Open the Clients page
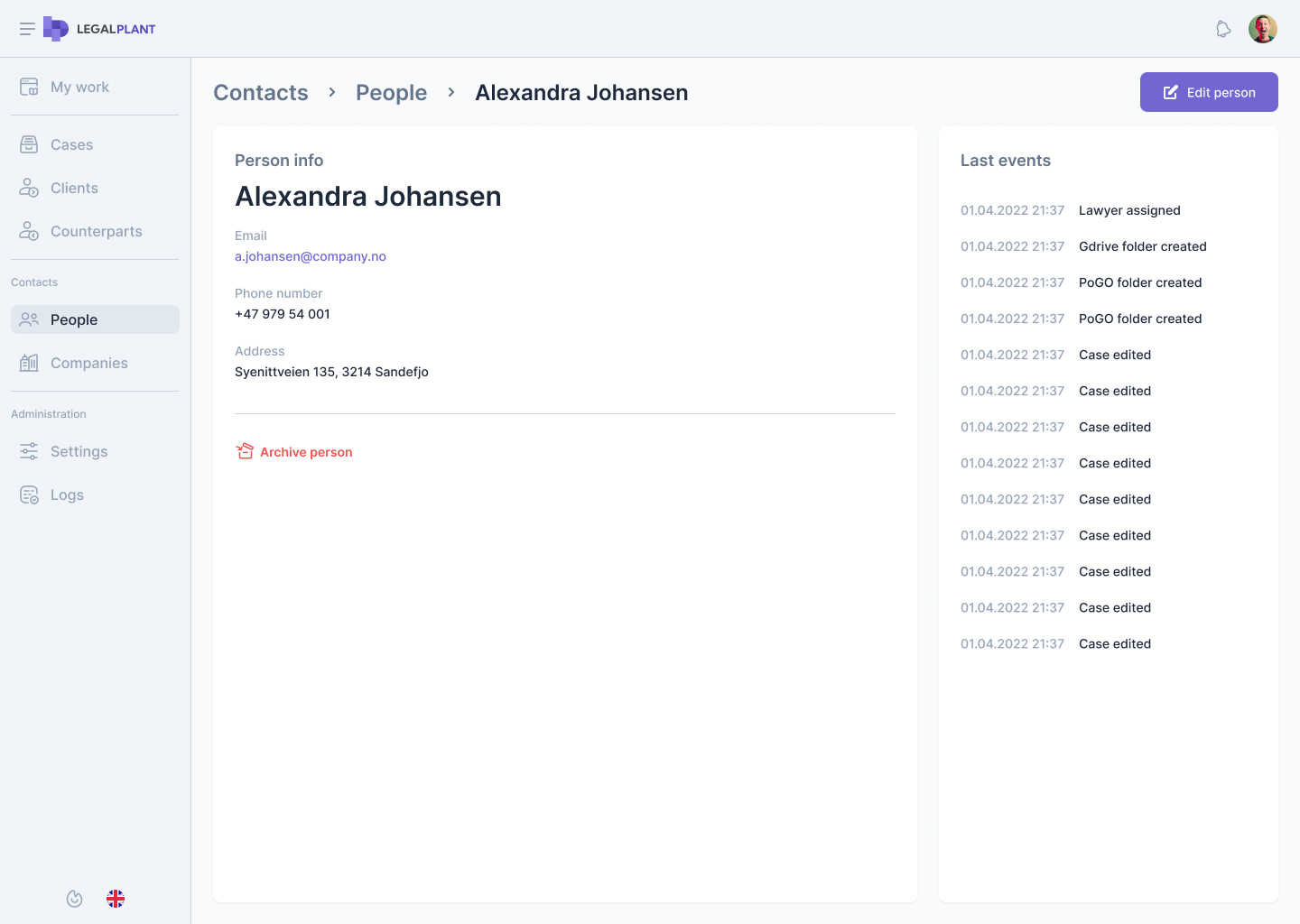The height and width of the screenshot is (924, 1300). tap(74, 189)
